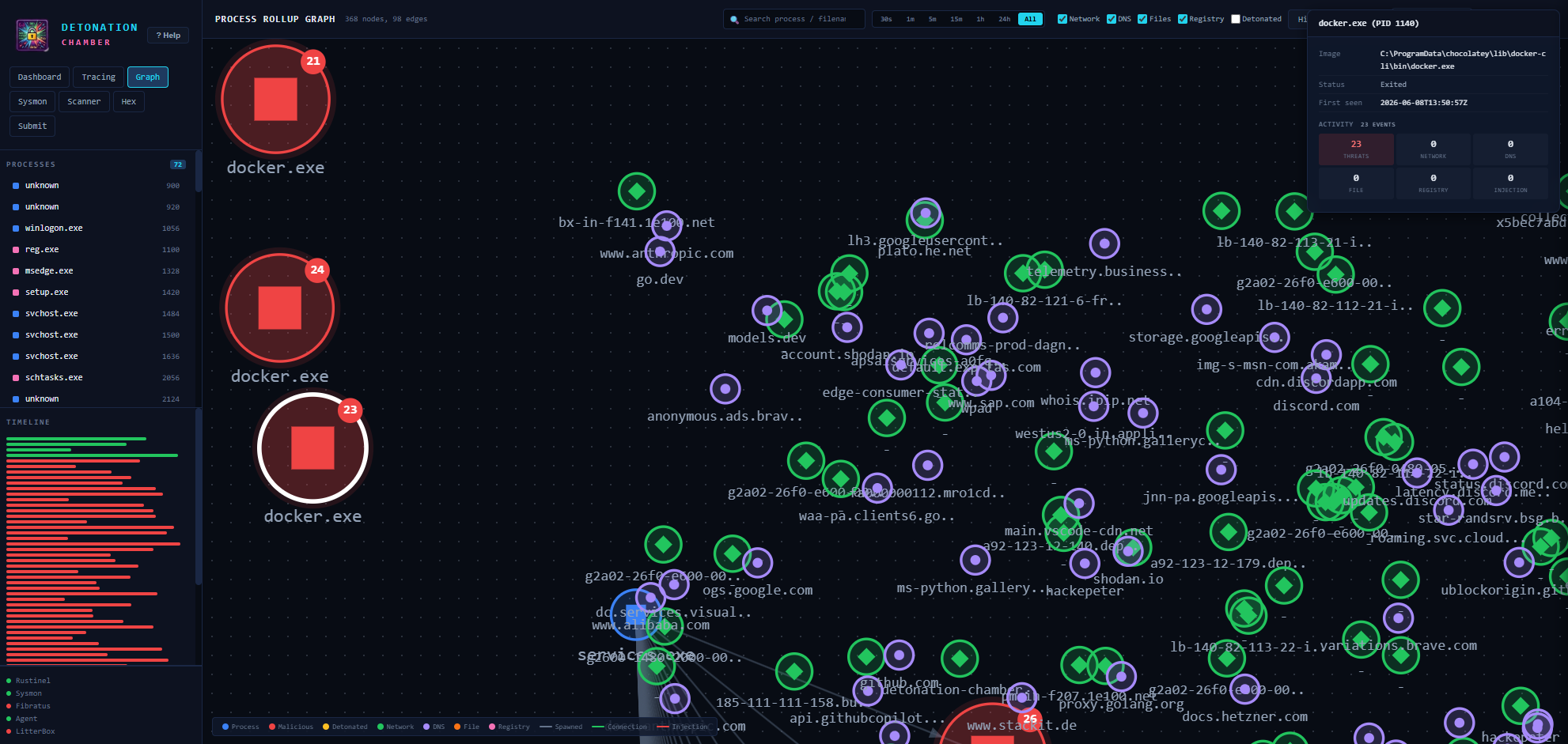Click the DNS node above storage.googleapis
1568x744 pixels.
pyautogui.click(x=1206, y=309)
